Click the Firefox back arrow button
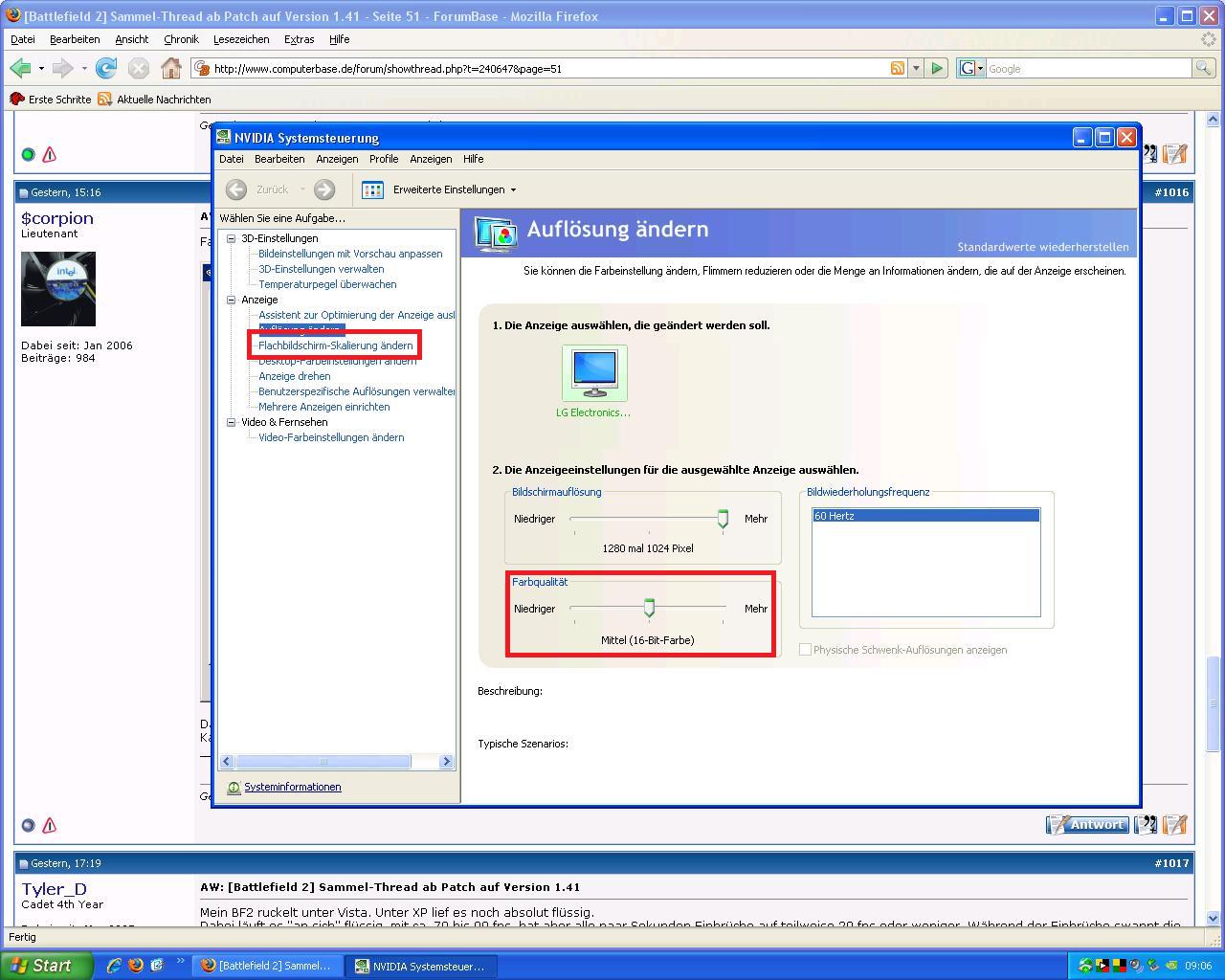Viewport: 1225px width, 980px height. pyautogui.click(x=20, y=68)
